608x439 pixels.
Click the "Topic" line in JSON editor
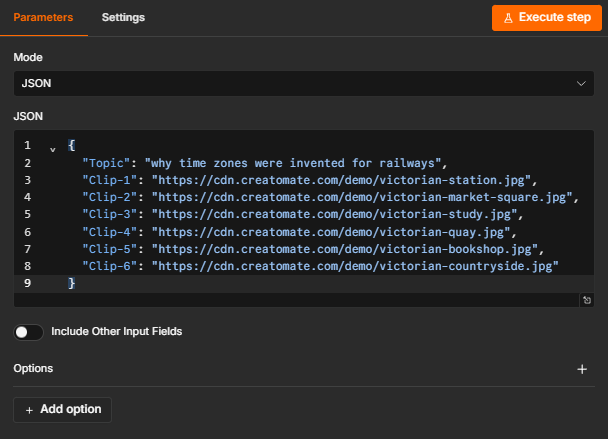tap(265, 163)
